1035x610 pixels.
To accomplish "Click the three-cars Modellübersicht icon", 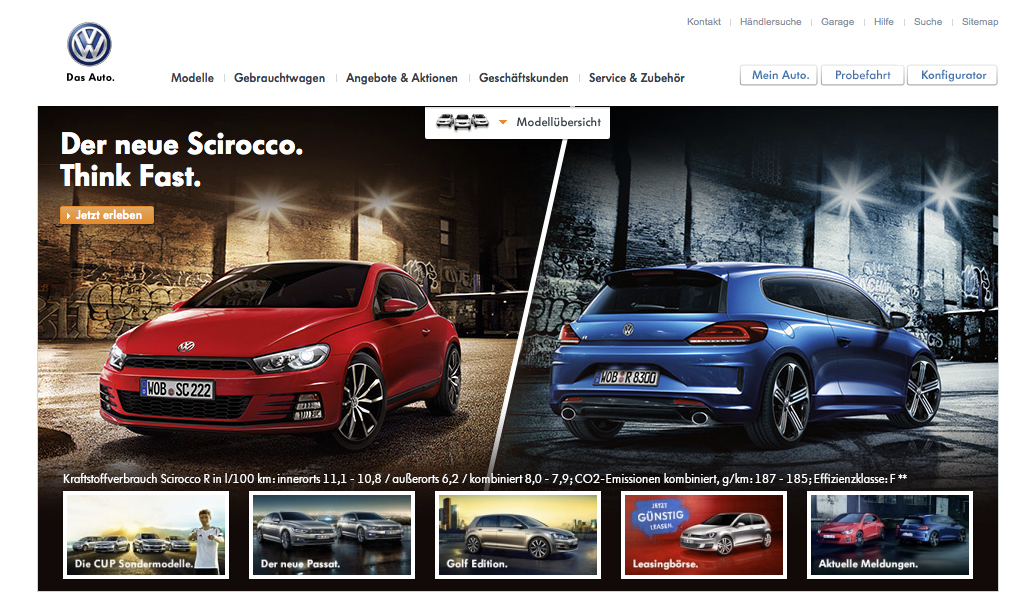I will pyautogui.click(x=462, y=122).
